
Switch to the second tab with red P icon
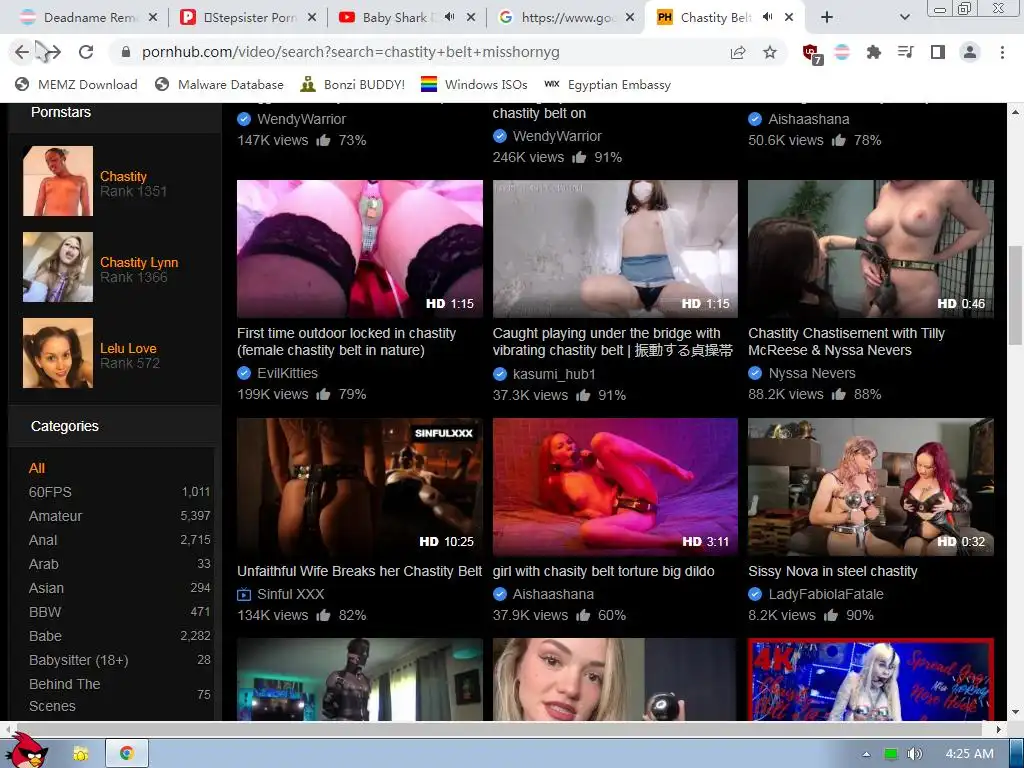click(x=248, y=18)
